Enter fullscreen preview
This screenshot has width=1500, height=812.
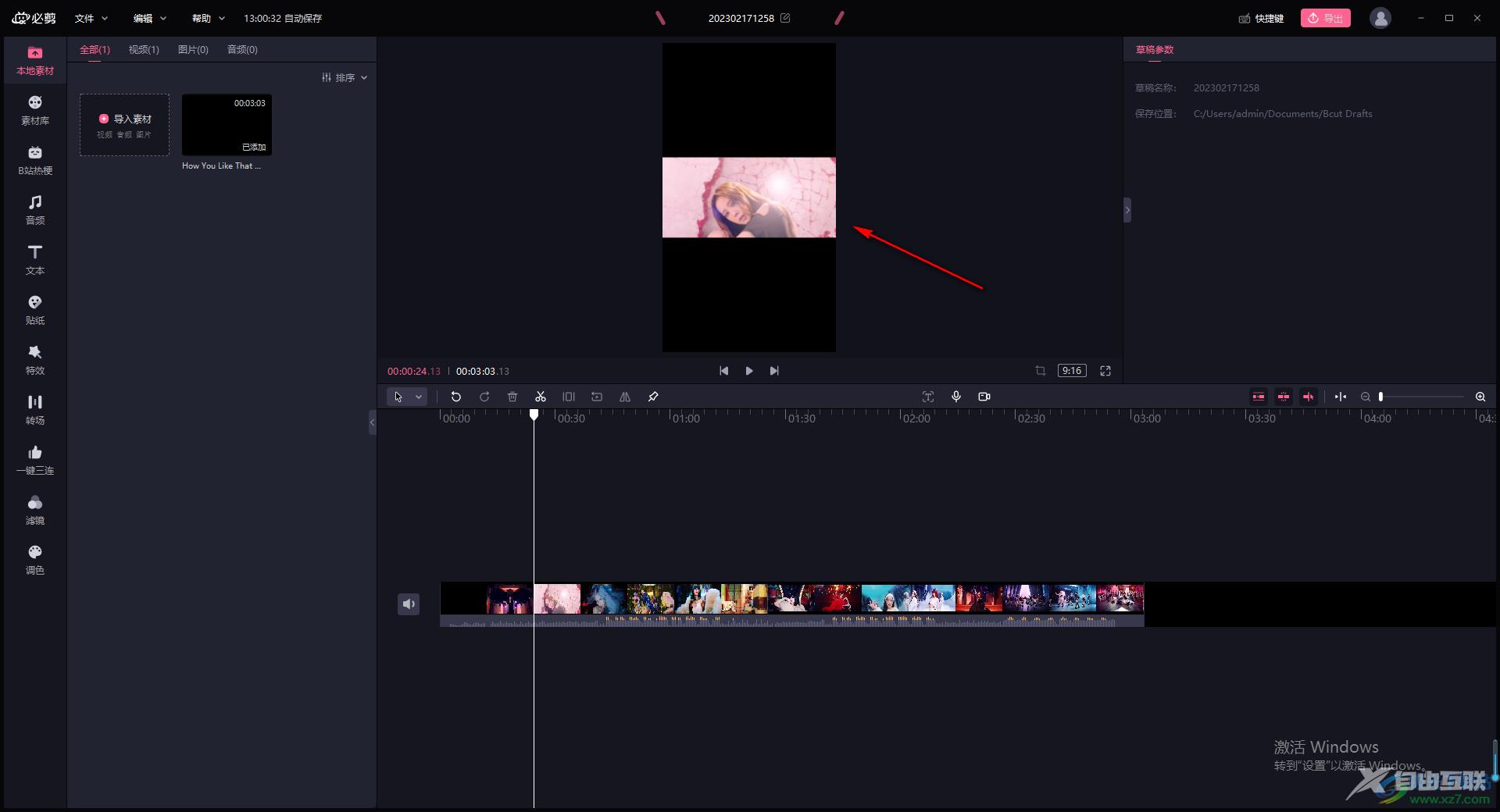[1105, 371]
